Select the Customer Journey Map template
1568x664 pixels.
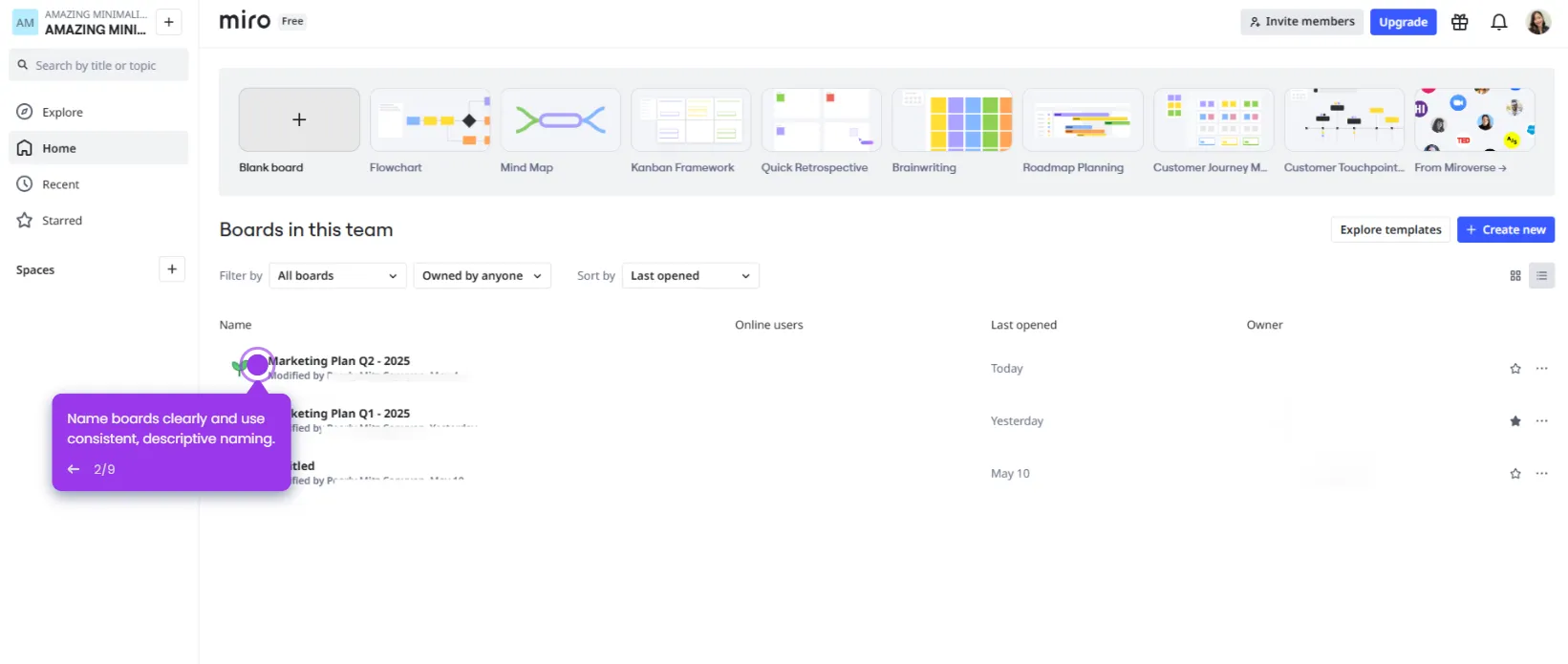point(1214,119)
